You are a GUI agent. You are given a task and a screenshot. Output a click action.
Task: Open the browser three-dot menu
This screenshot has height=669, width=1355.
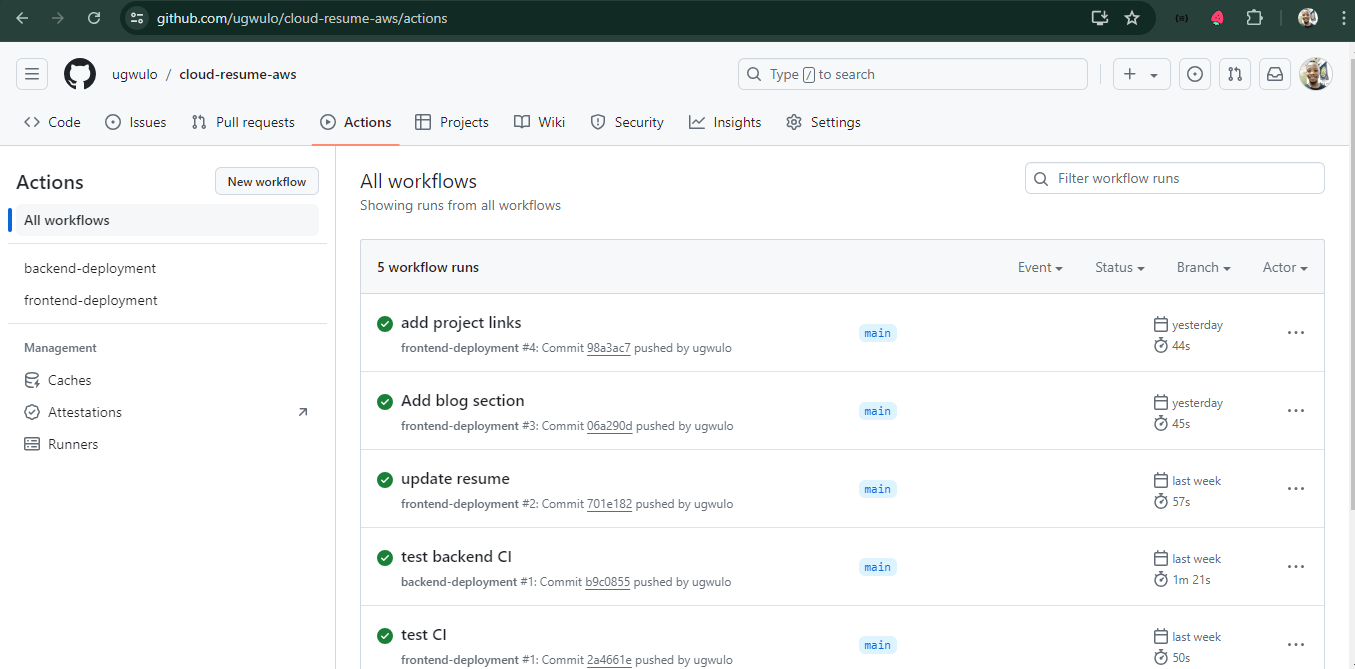pyautogui.click(x=1343, y=18)
